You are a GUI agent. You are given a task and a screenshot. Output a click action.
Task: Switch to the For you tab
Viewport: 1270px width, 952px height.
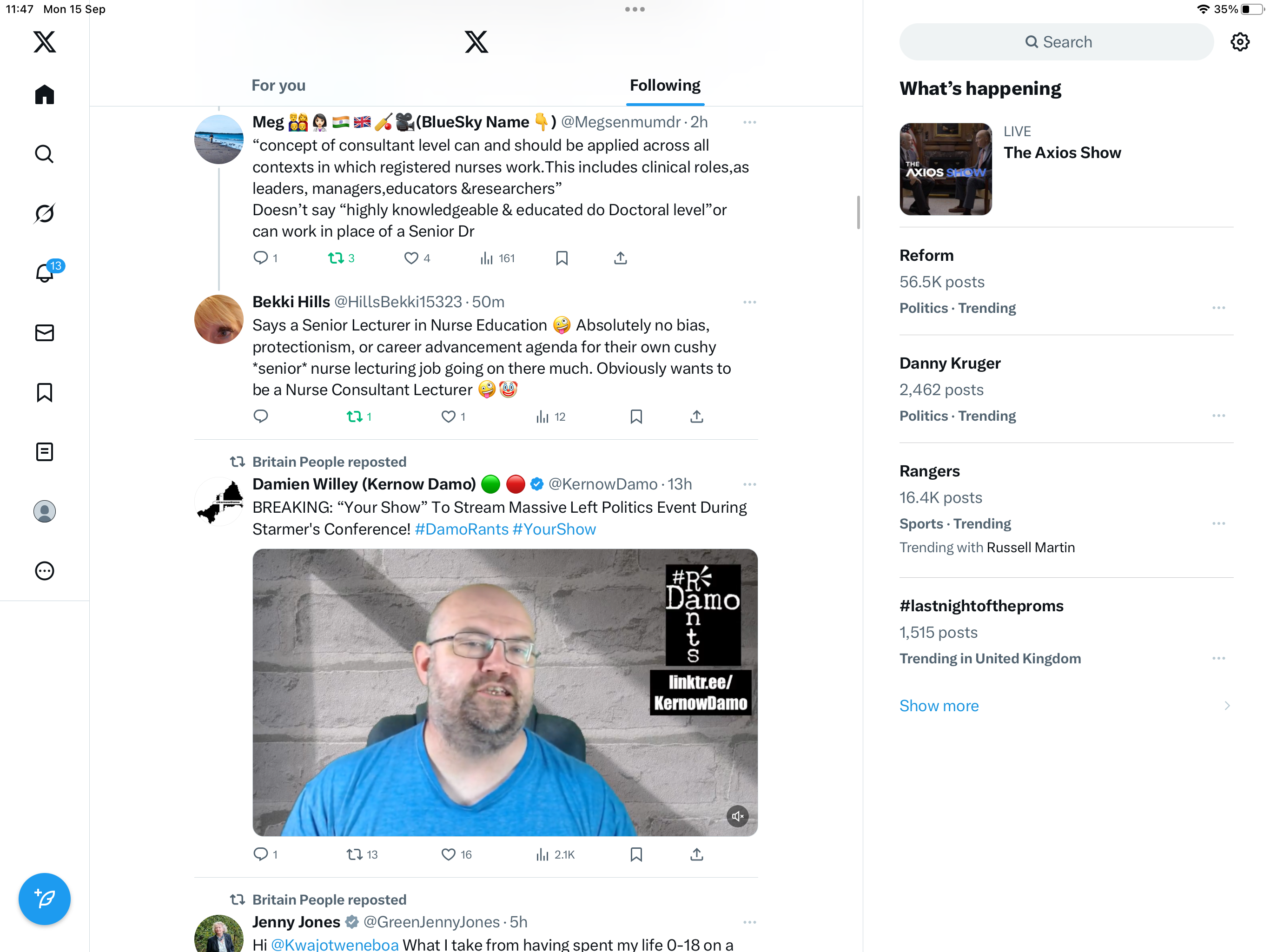[278, 86]
